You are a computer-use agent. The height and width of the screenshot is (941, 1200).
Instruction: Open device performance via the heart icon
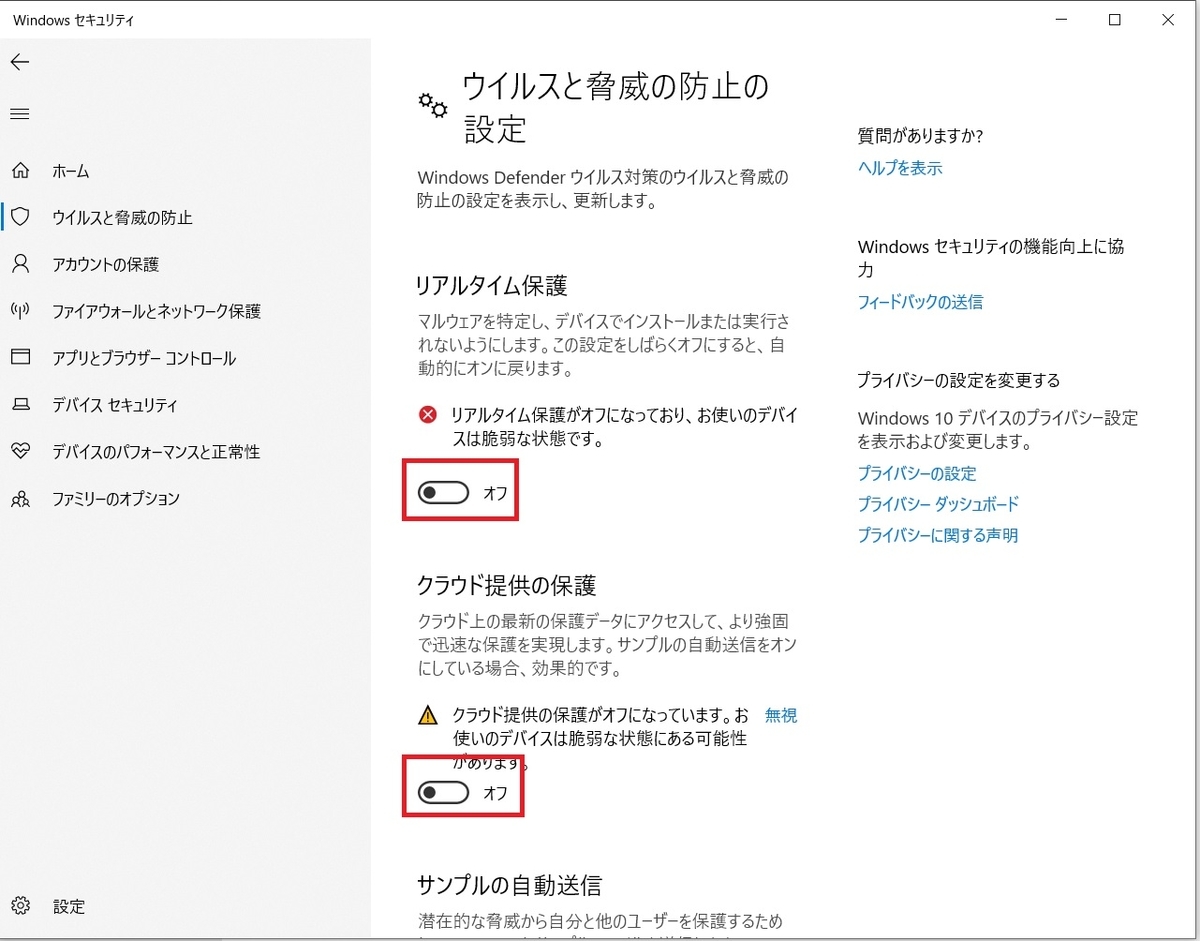click(20, 452)
